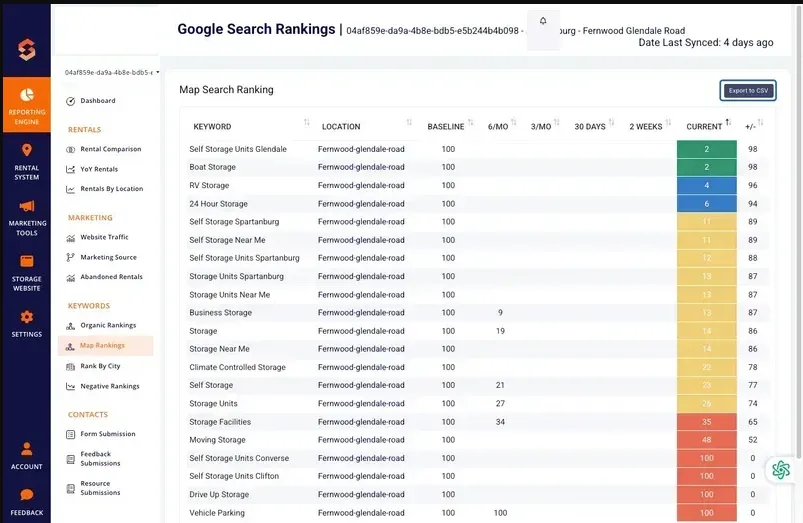The image size is (803, 523).
Task: Open Form Submission link
Action: (108, 434)
